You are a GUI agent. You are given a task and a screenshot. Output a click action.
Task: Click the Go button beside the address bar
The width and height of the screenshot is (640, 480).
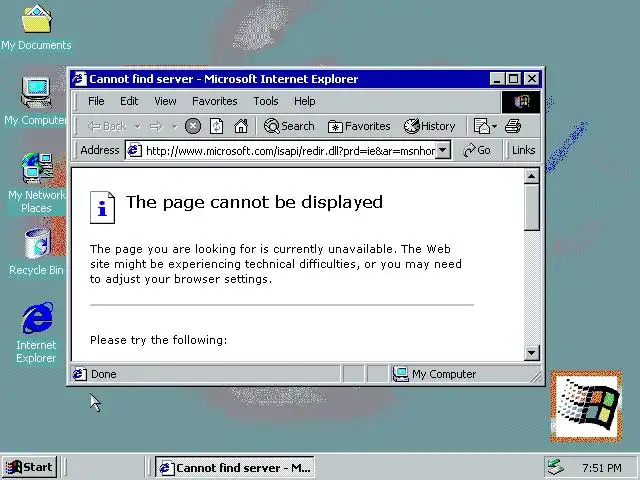[x=477, y=150]
